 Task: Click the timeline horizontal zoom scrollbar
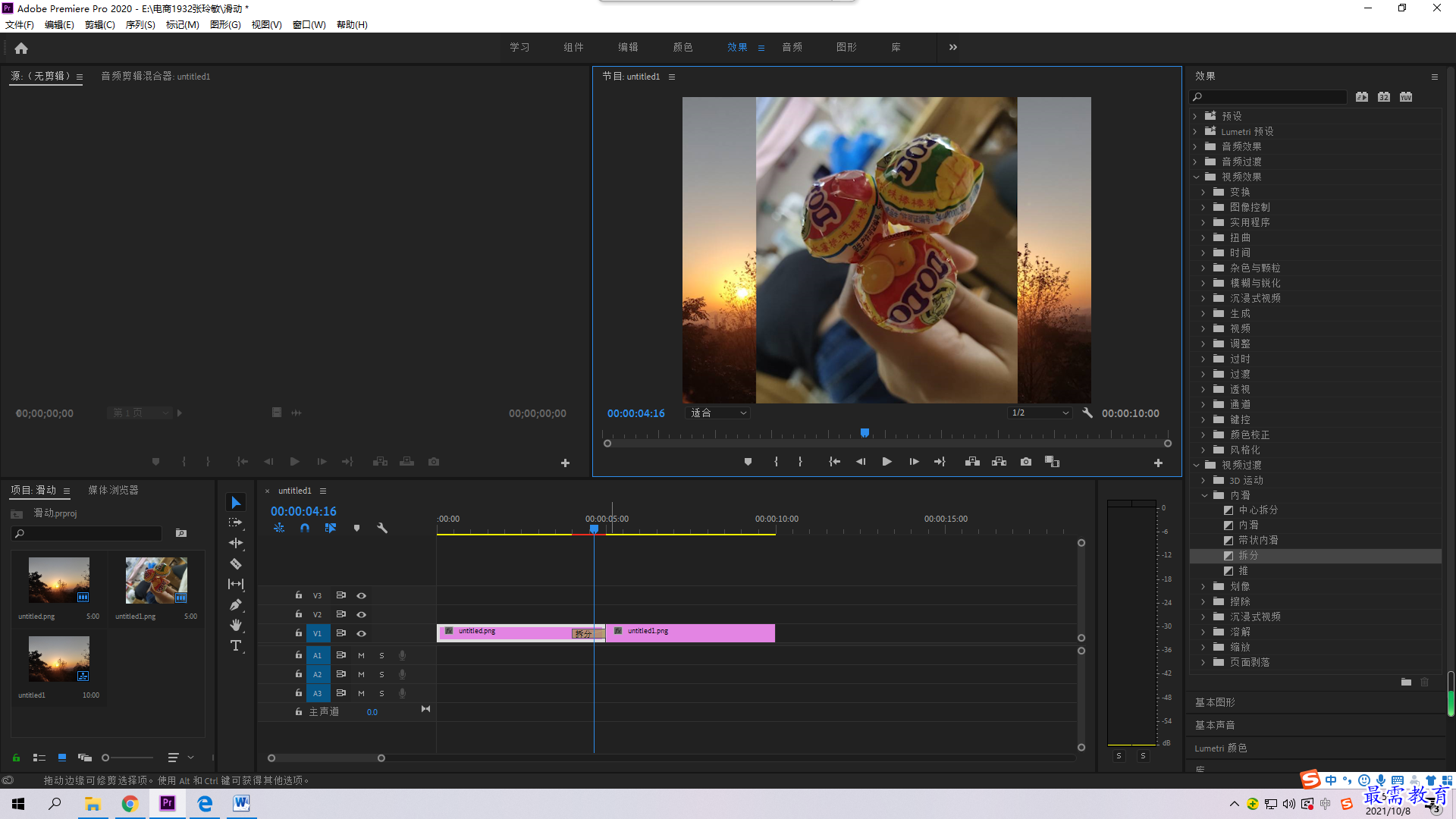pos(326,758)
